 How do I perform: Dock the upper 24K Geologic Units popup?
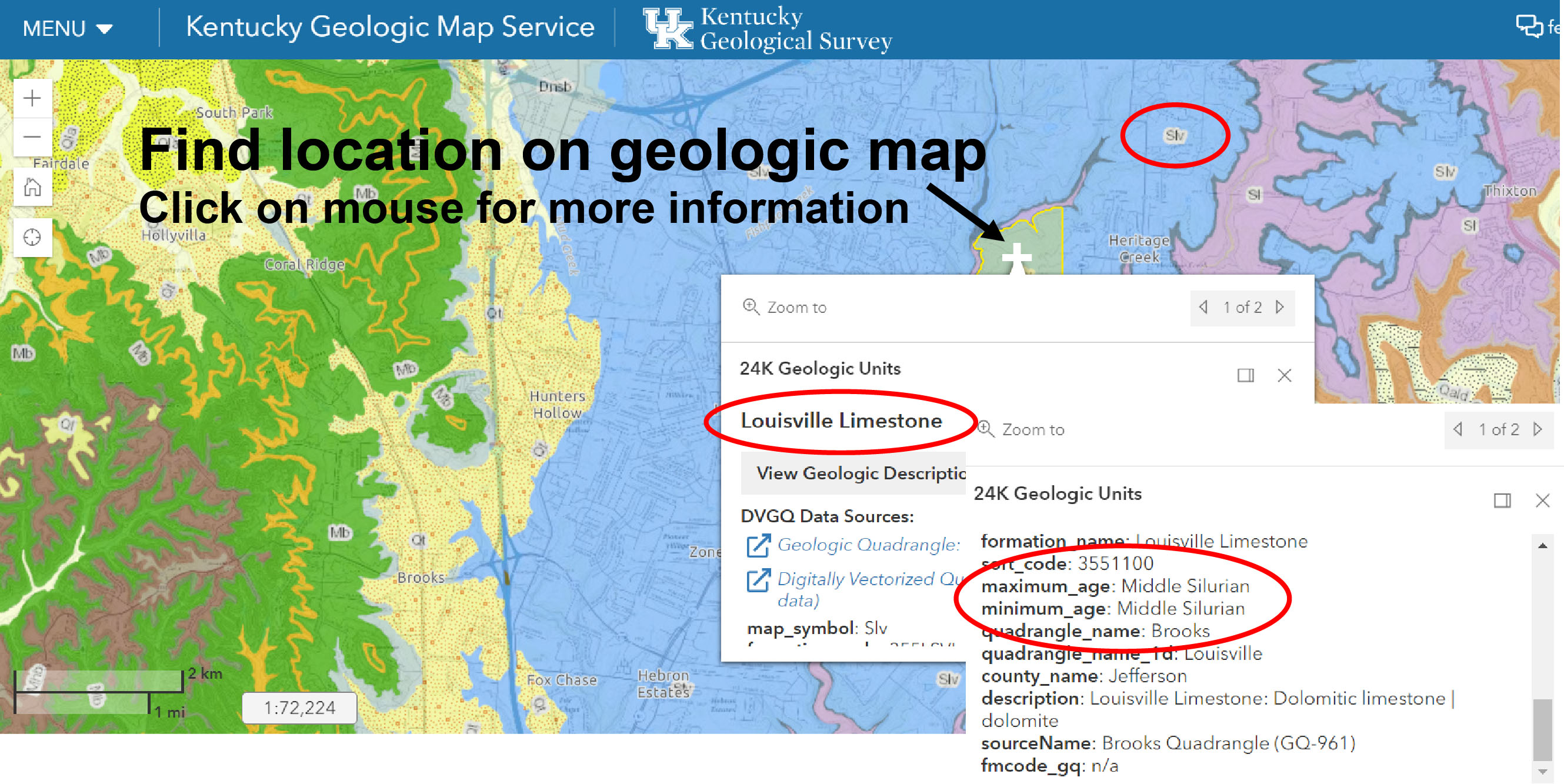pos(1245,375)
